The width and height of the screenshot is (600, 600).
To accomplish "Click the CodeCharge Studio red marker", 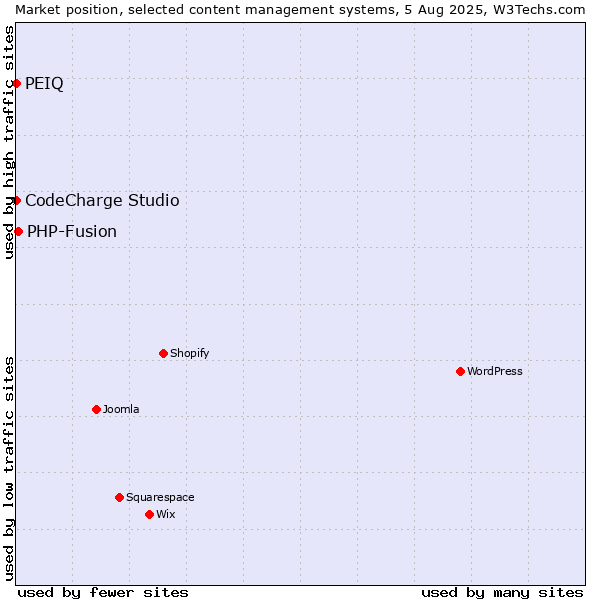I will [16, 201].
